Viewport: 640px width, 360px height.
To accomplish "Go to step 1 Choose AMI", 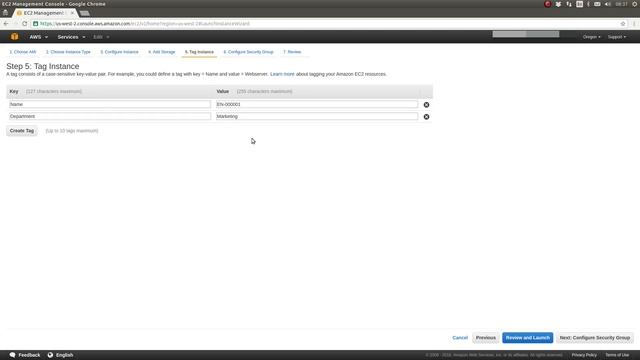I will pyautogui.click(x=23, y=52).
